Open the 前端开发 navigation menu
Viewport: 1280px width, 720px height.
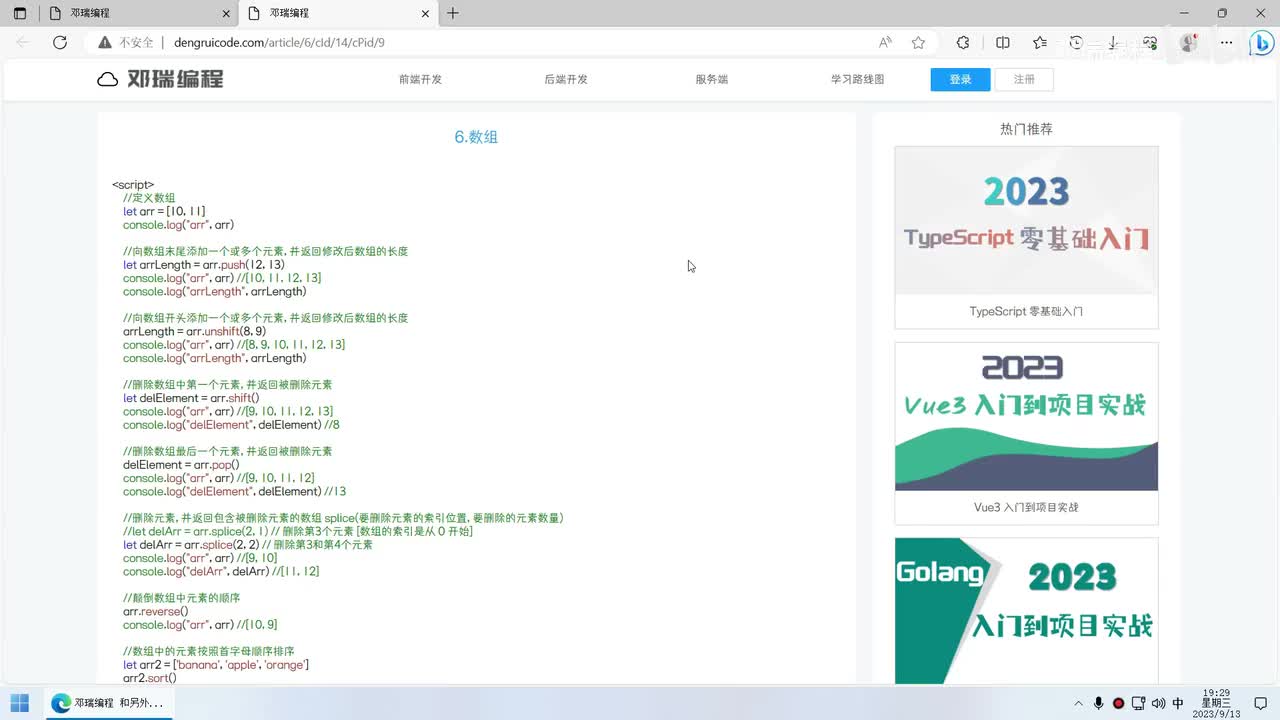pyautogui.click(x=420, y=79)
